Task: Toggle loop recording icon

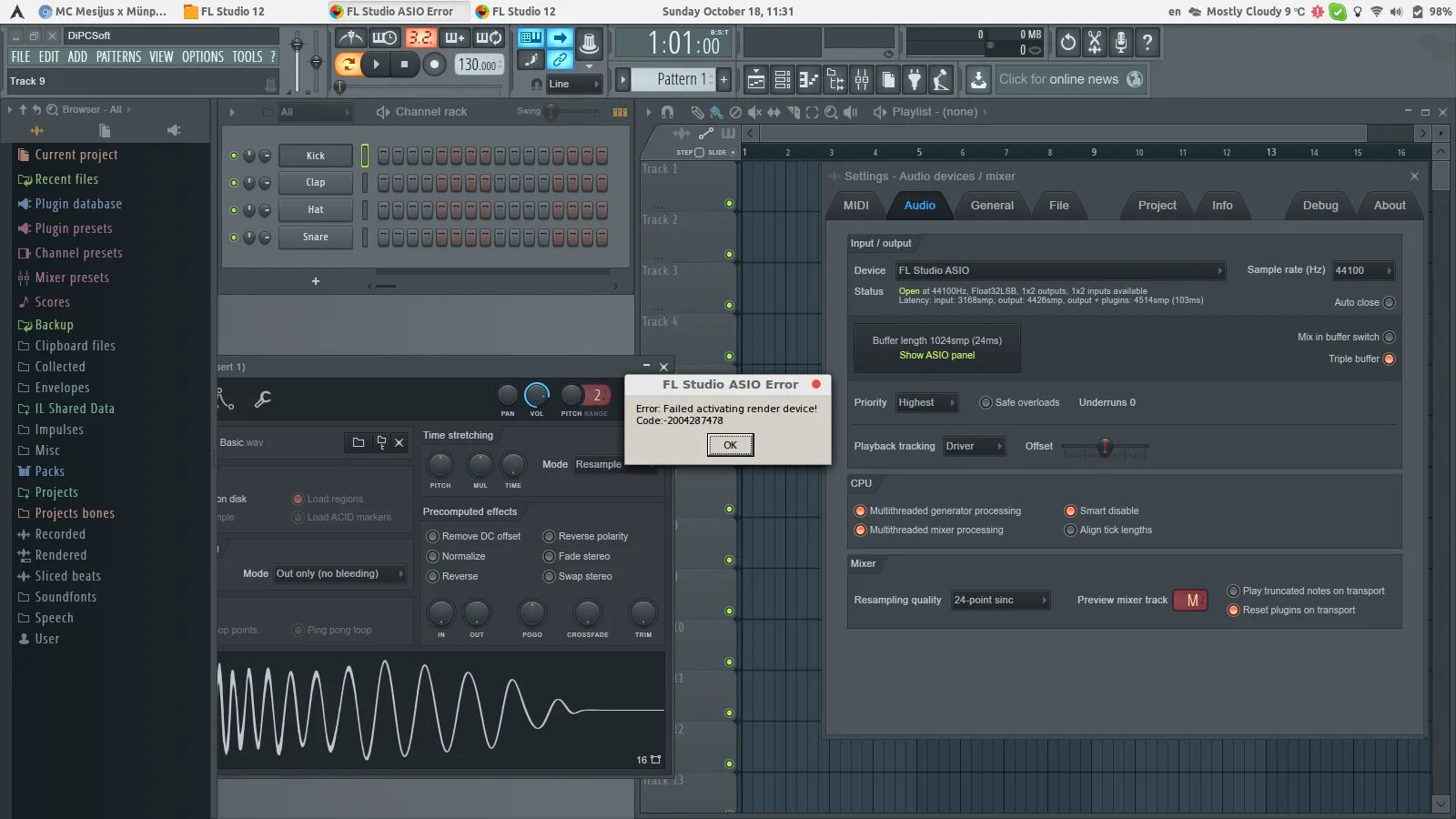Action: (489, 38)
